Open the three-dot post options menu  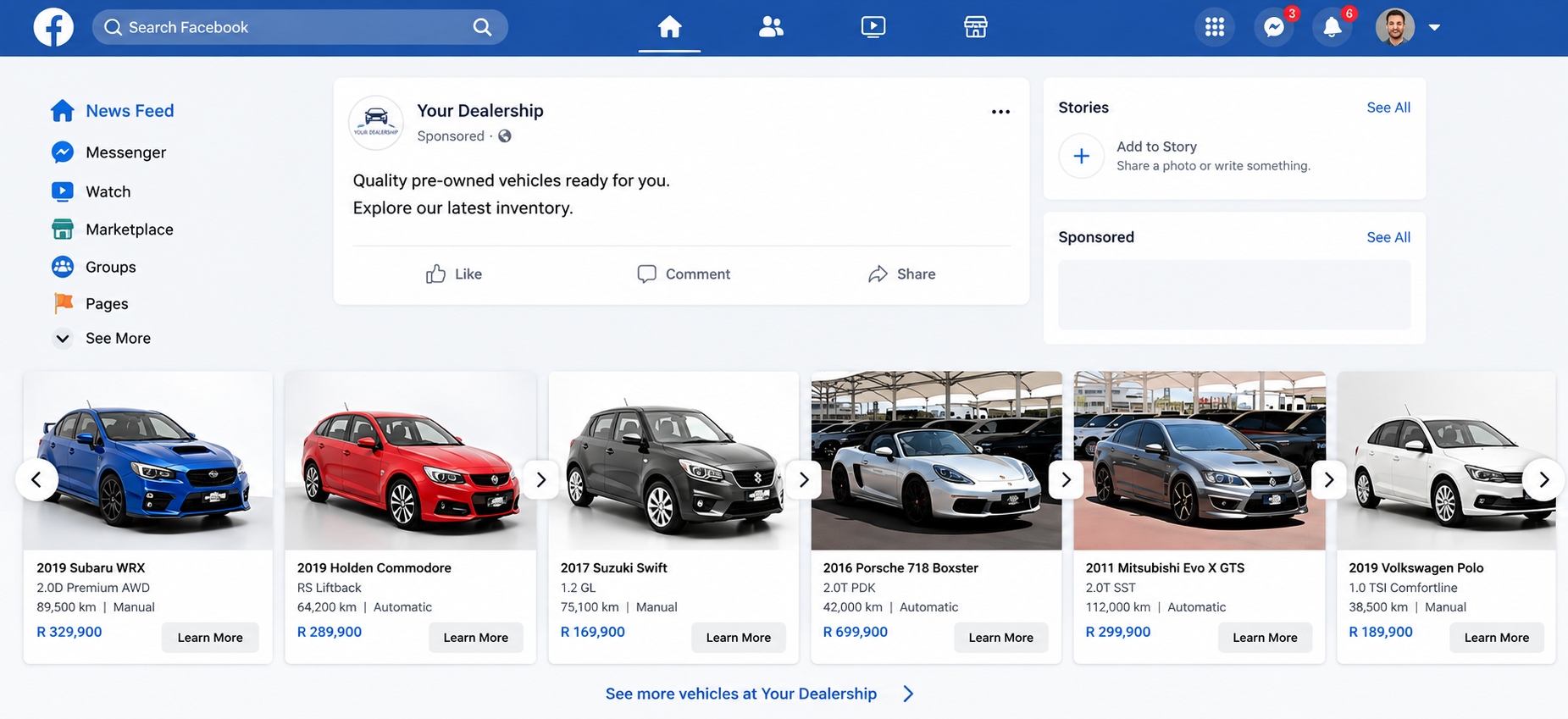[1000, 112]
